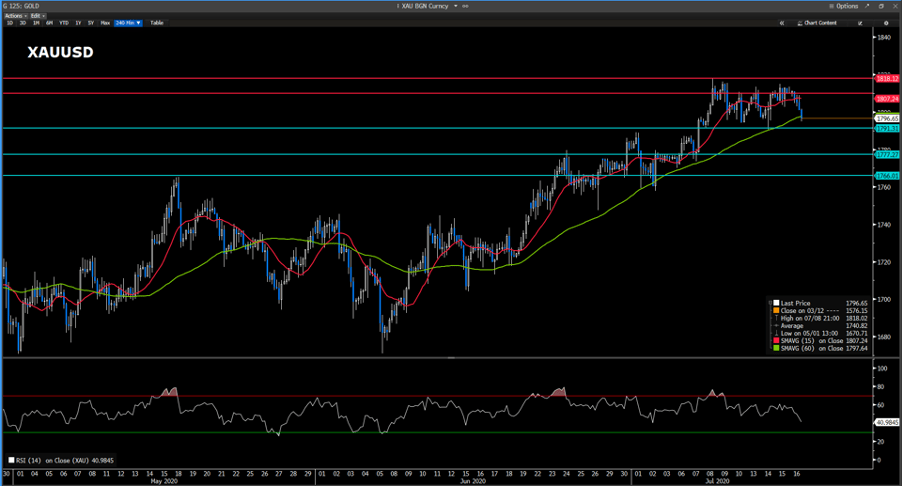Click the G 125: GOLD window title

[21, 6]
